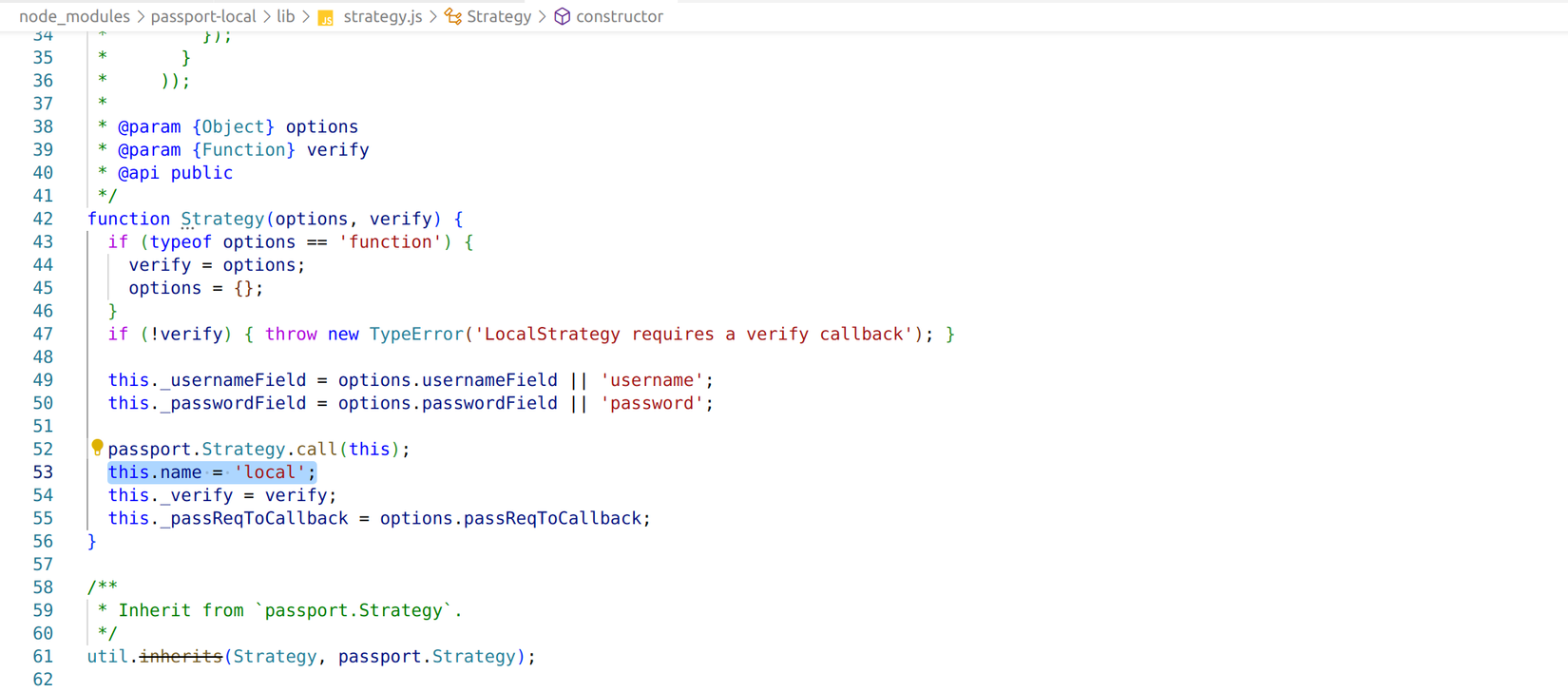Click the throw keyword on line 47

click(x=291, y=334)
